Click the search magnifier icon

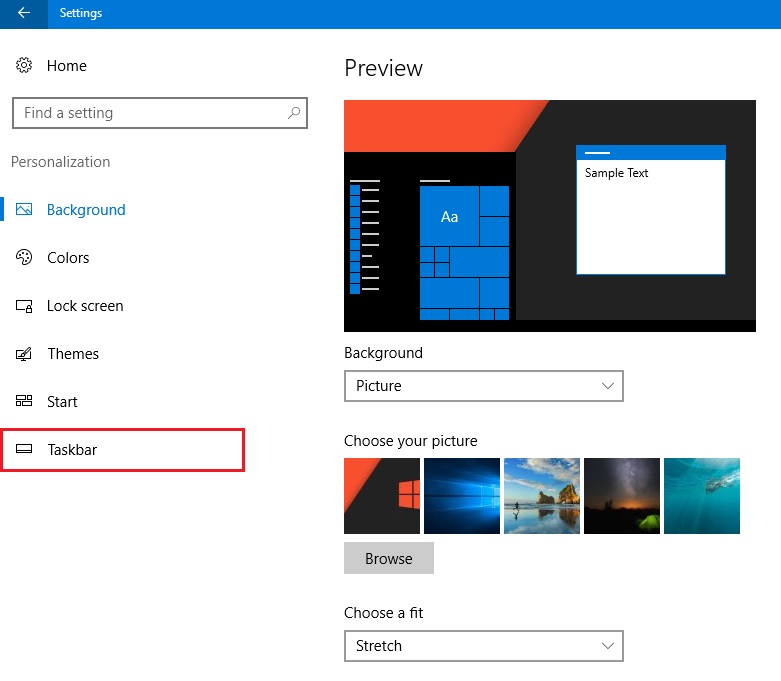click(293, 113)
